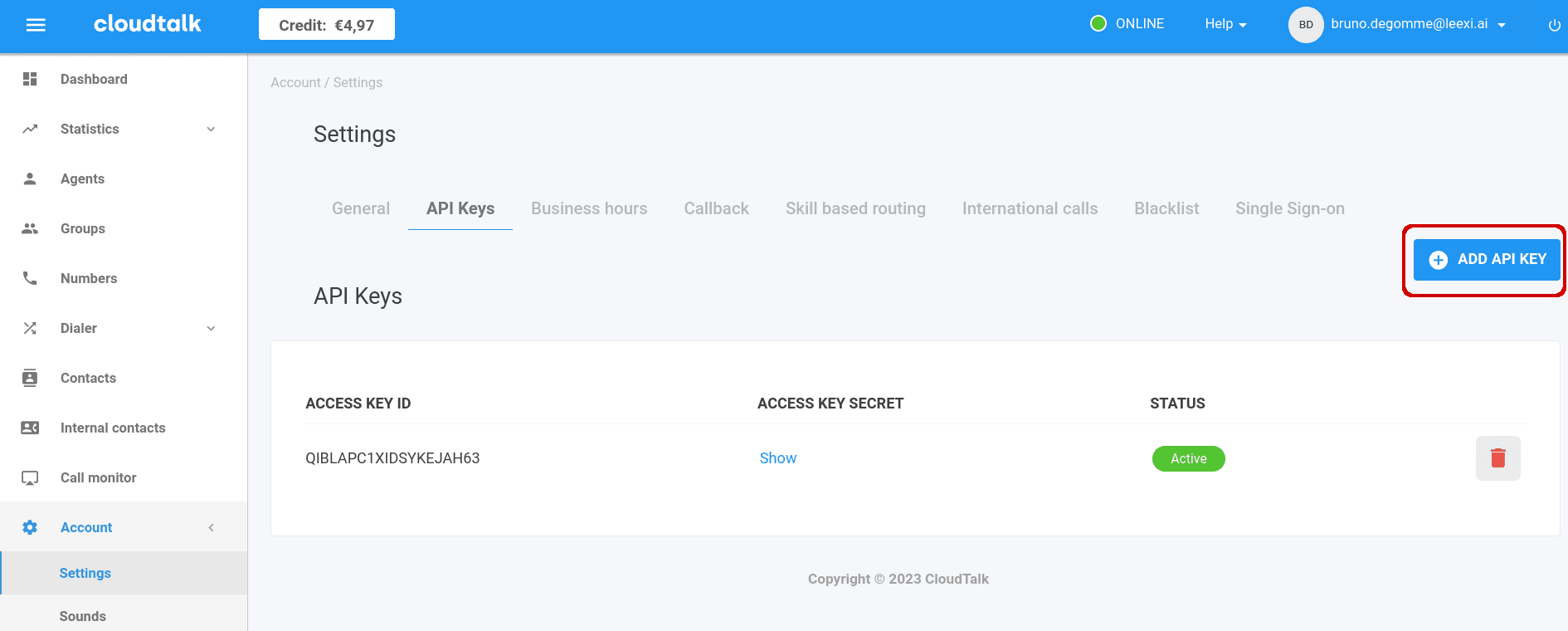Click the ONLINE status text

pyautogui.click(x=1140, y=23)
